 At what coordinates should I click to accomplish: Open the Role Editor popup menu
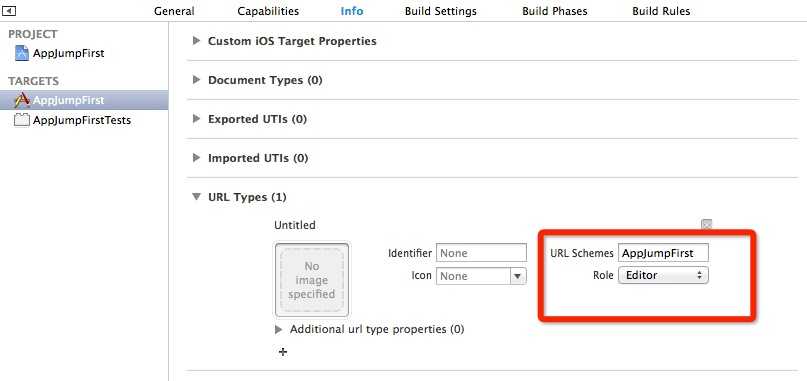[663, 275]
